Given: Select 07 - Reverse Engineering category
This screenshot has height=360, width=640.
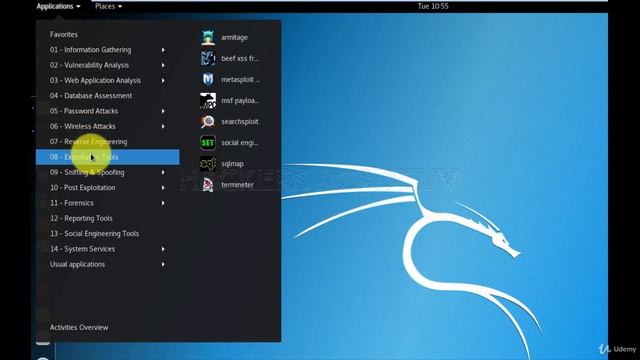Looking at the screenshot, I should [x=108, y=142].
